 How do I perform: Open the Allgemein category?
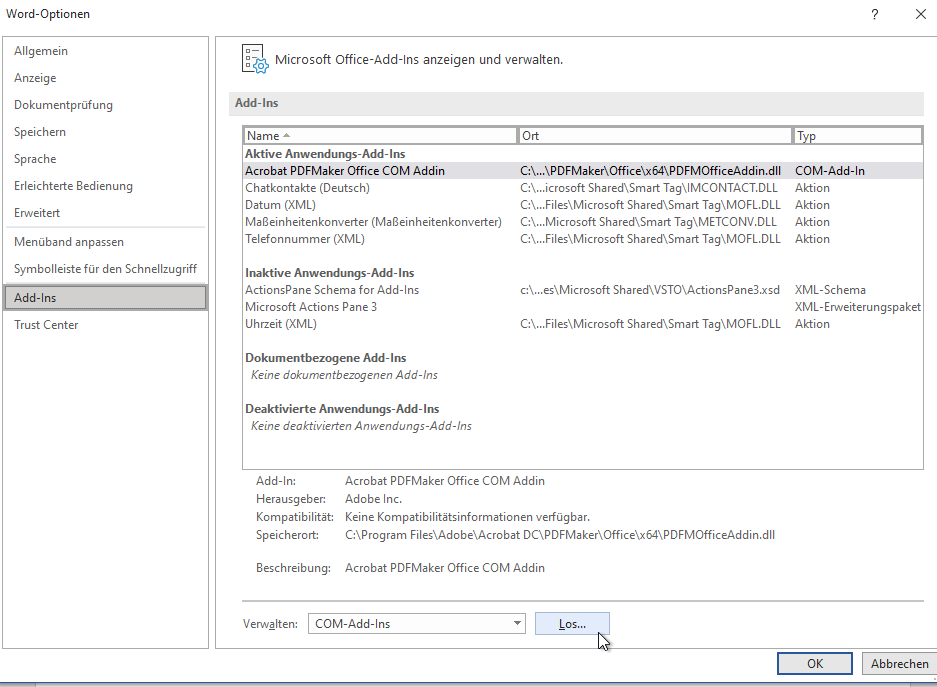41,51
